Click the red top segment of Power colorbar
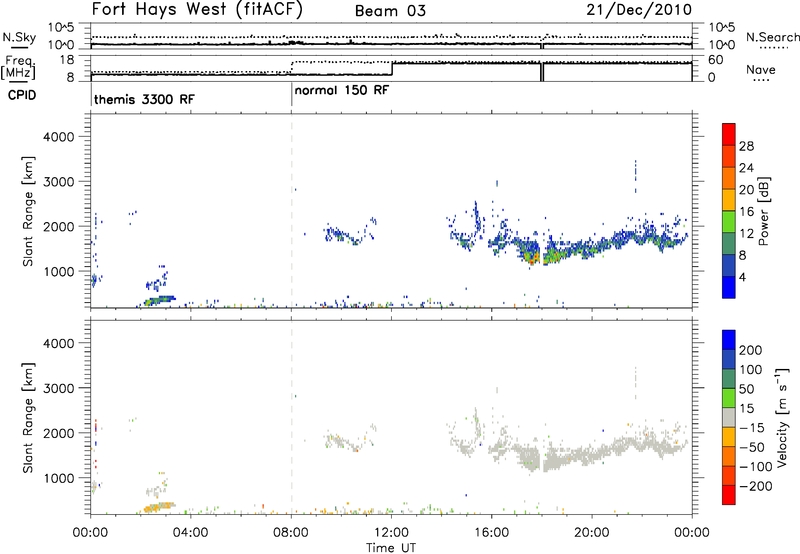Image resolution: width=800 pixels, height=554 pixels. (729, 134)
